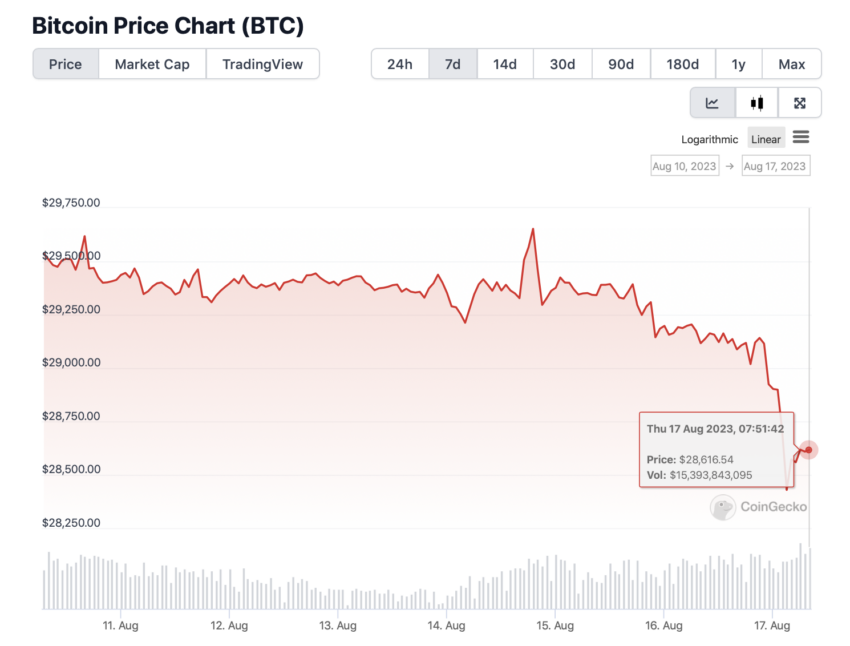Choose the 30d time range

click(x=563, y=64)
